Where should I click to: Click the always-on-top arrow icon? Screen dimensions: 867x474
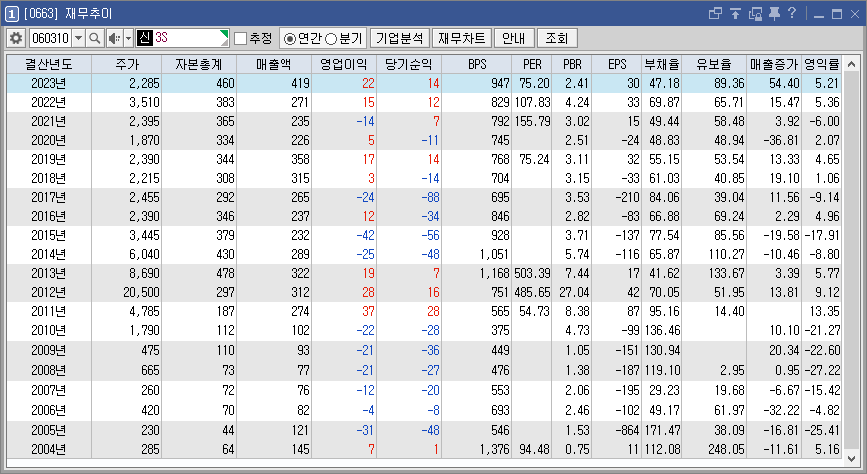pyautogui.click(x=735, y=13)
